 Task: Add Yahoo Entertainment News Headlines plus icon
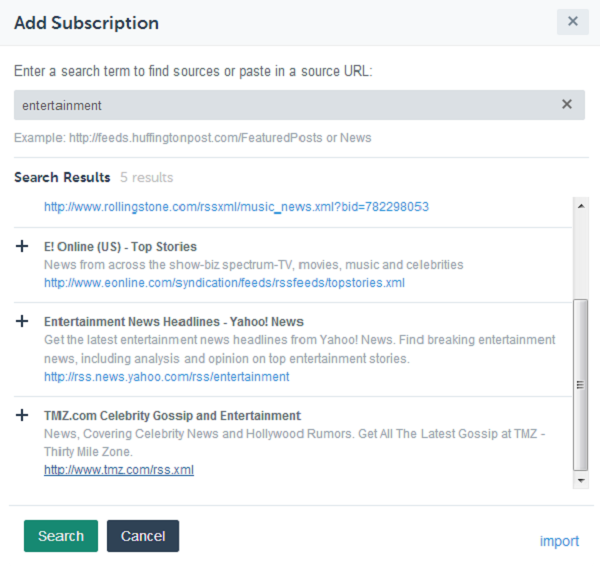[22, 321]
